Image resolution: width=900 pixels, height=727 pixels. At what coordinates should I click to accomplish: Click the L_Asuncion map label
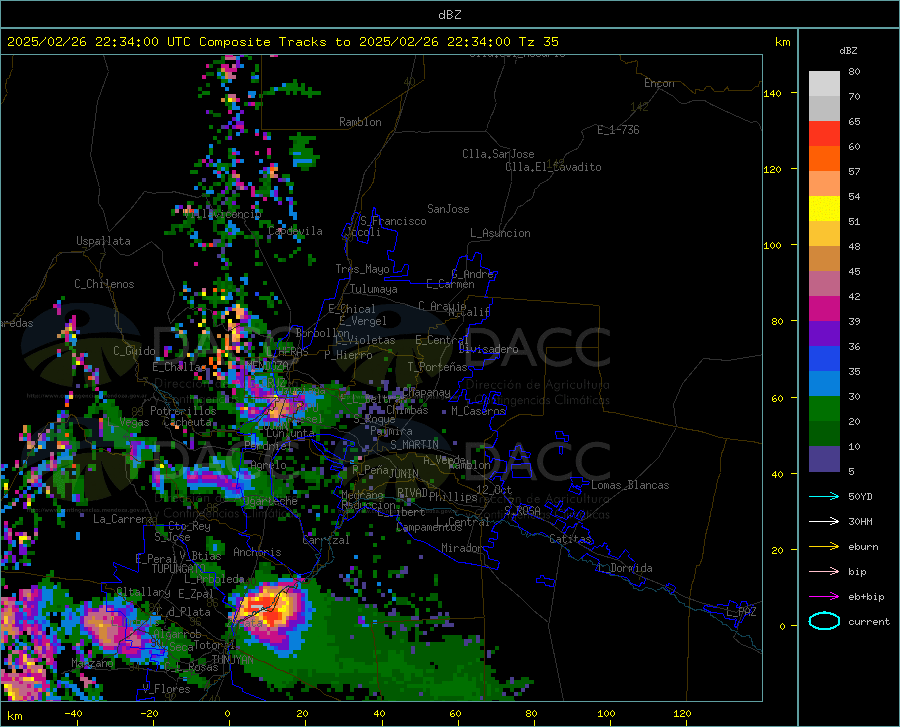pos(500,233)
